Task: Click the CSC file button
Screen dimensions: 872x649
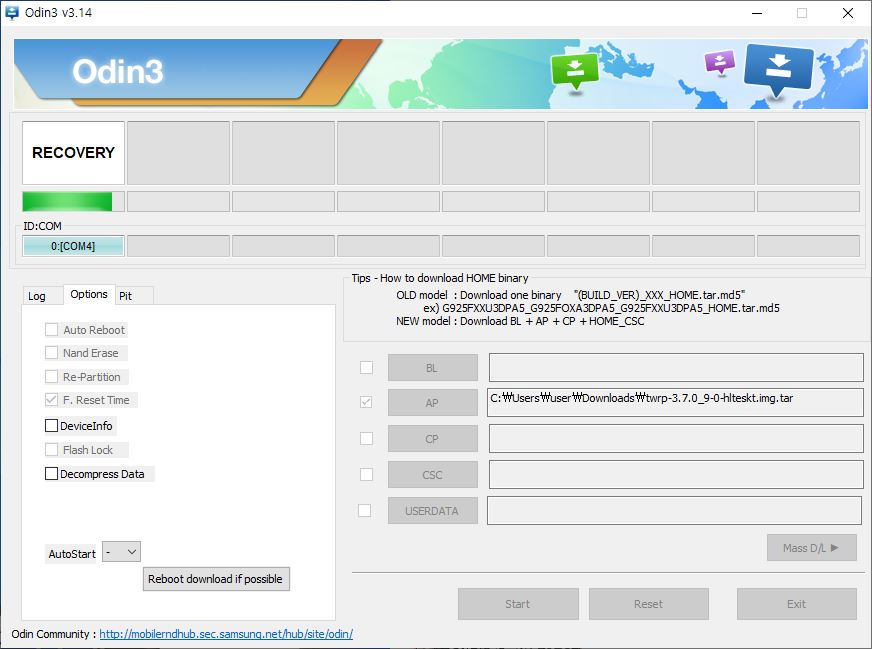Action: pos(433,474)
